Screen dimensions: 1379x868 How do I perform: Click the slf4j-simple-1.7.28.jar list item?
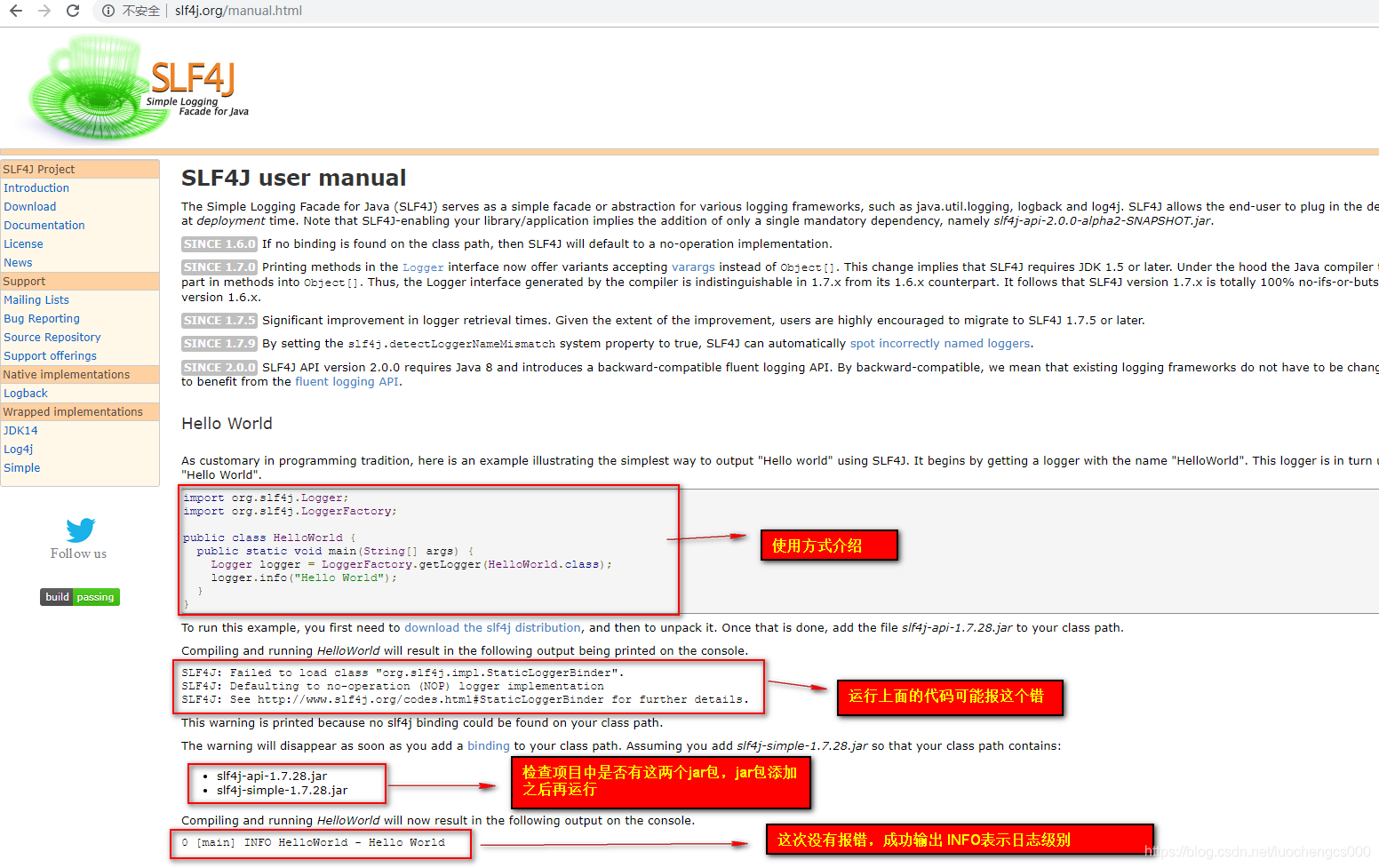(x=282, y=790)
